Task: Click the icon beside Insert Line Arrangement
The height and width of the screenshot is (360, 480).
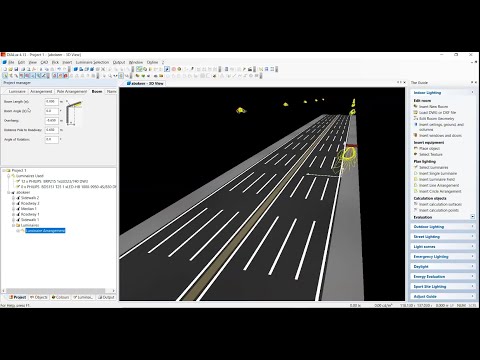Action: point(416,185)
